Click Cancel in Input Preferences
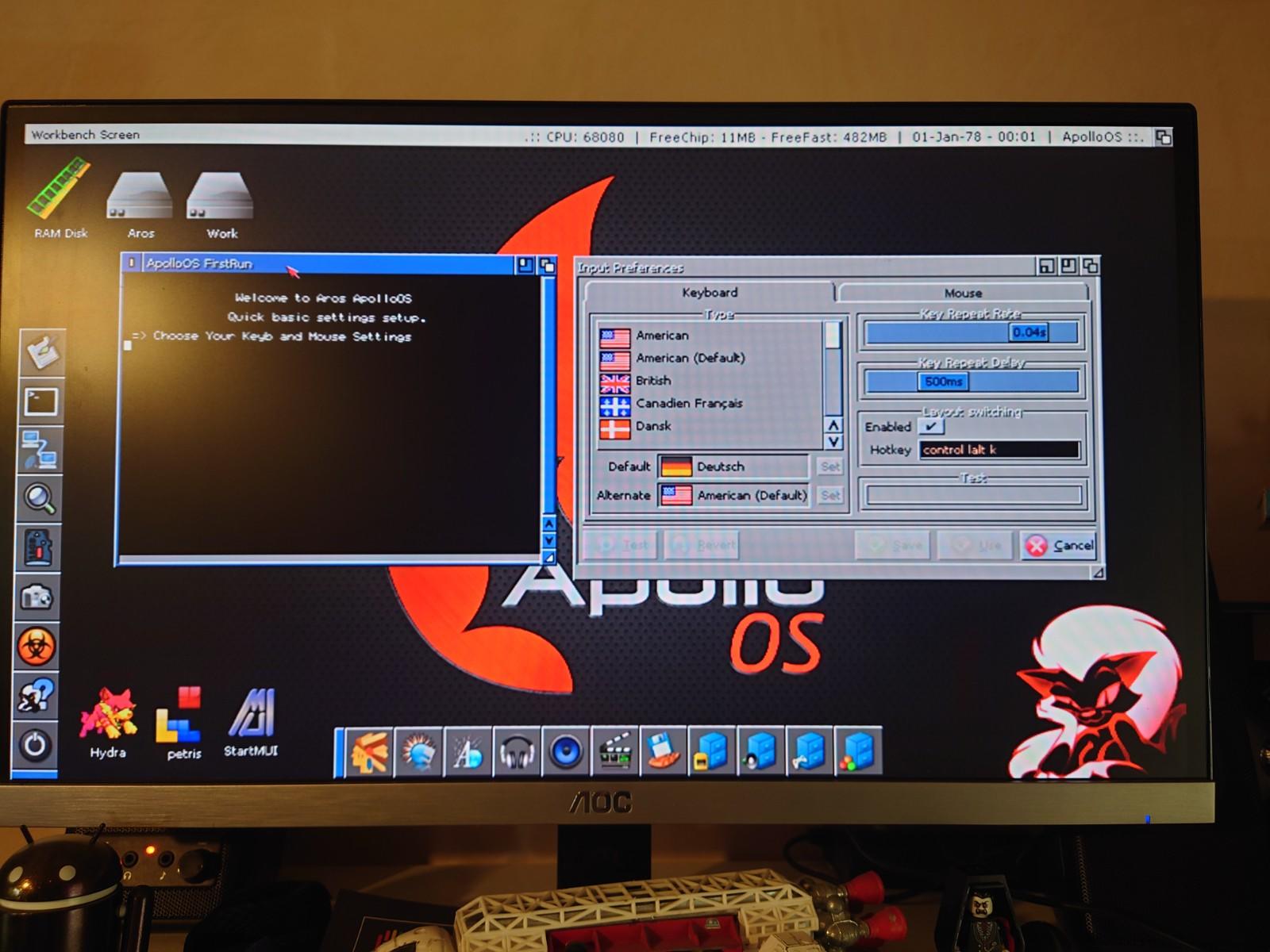The image size is (1270, 952). 1058,545
